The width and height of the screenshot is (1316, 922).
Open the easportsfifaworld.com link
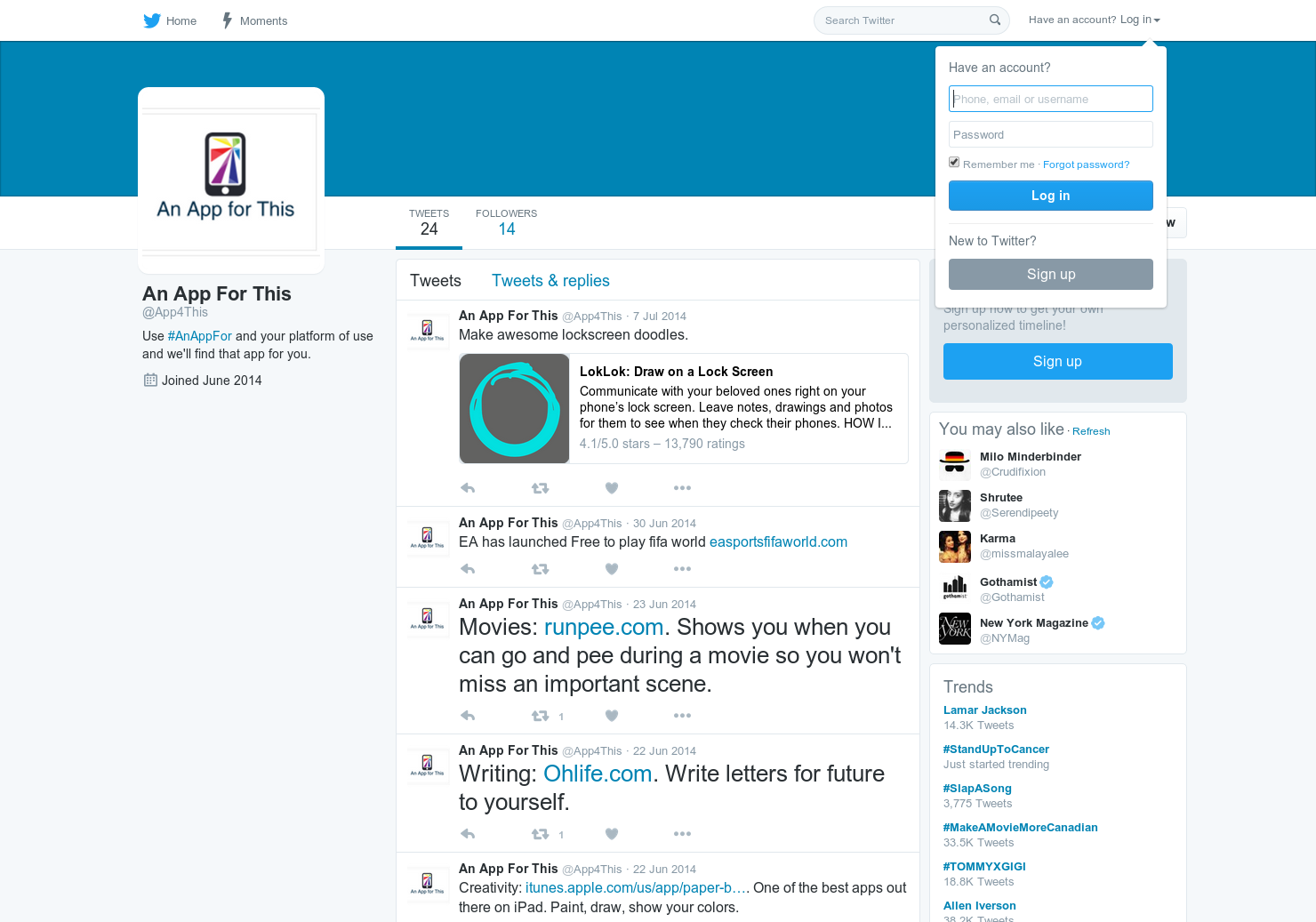point(778,542)
